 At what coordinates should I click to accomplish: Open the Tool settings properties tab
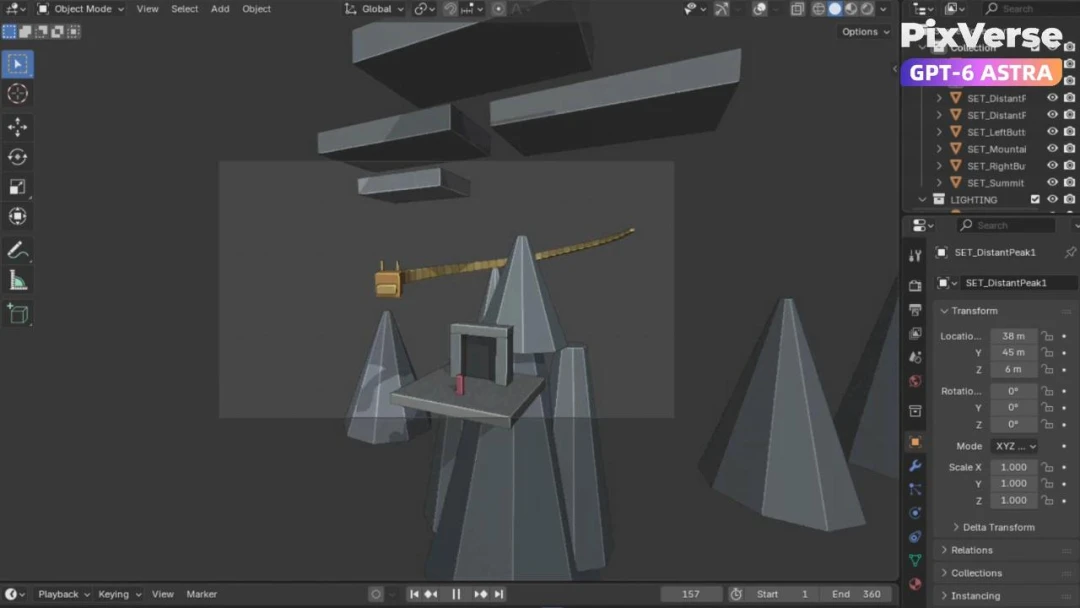(x=915, y=256)
